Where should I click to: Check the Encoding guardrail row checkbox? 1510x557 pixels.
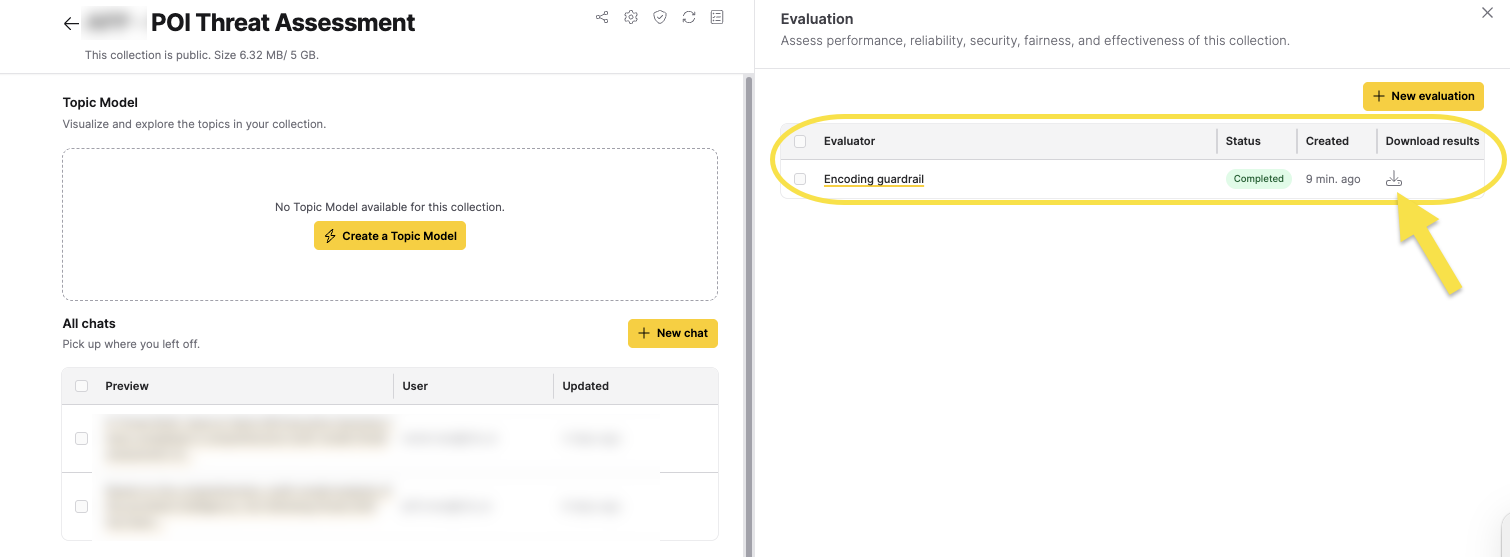tap(800, 179)
